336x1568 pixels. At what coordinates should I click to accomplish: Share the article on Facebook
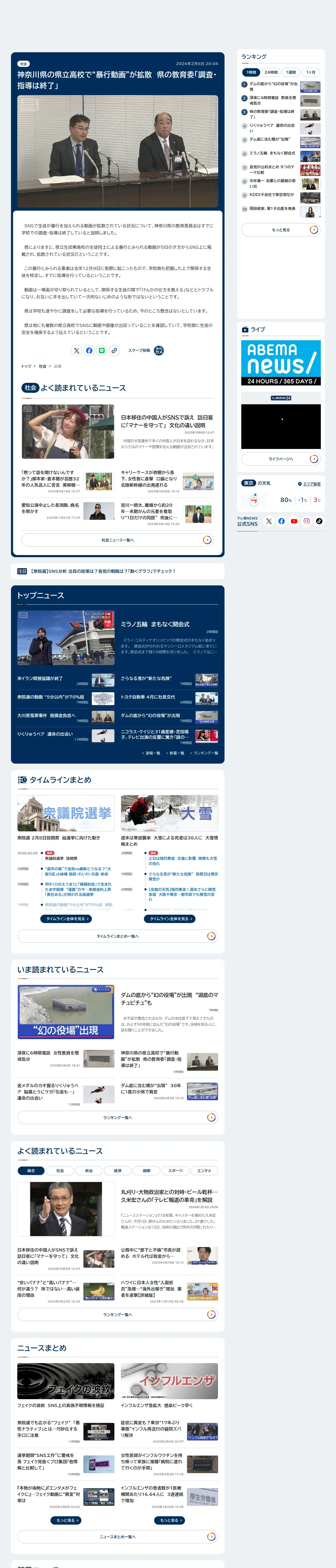coord(89,351)
